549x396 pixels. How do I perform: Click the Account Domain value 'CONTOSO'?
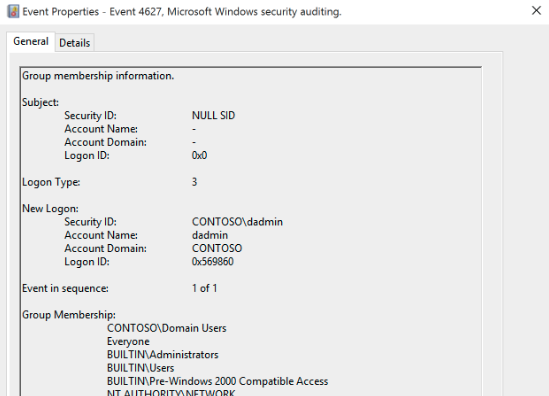(217, 249)
